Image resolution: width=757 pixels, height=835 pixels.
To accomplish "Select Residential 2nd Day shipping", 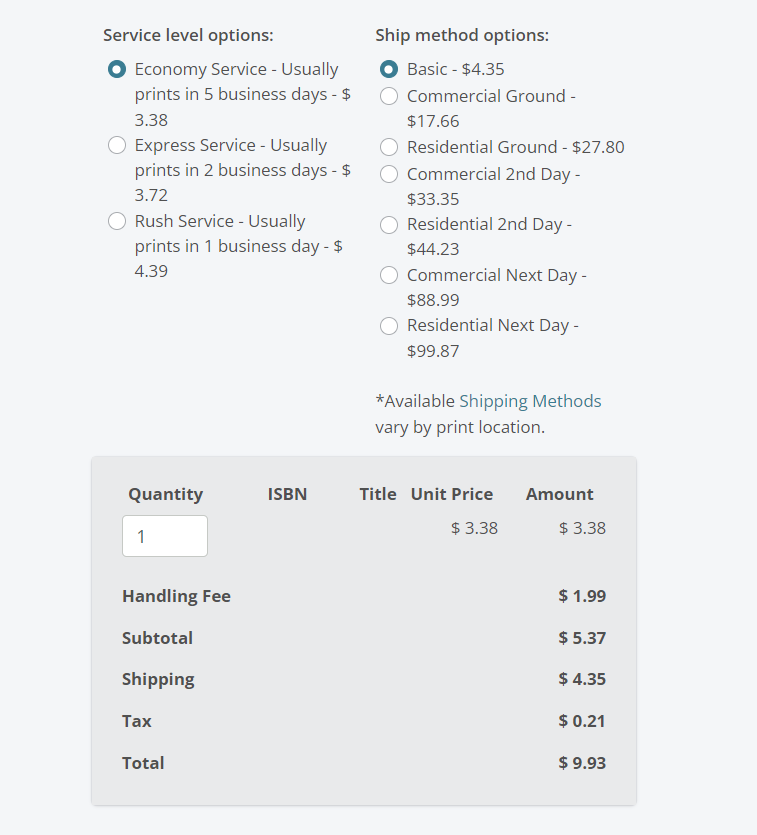I will (x=388, y=225).
